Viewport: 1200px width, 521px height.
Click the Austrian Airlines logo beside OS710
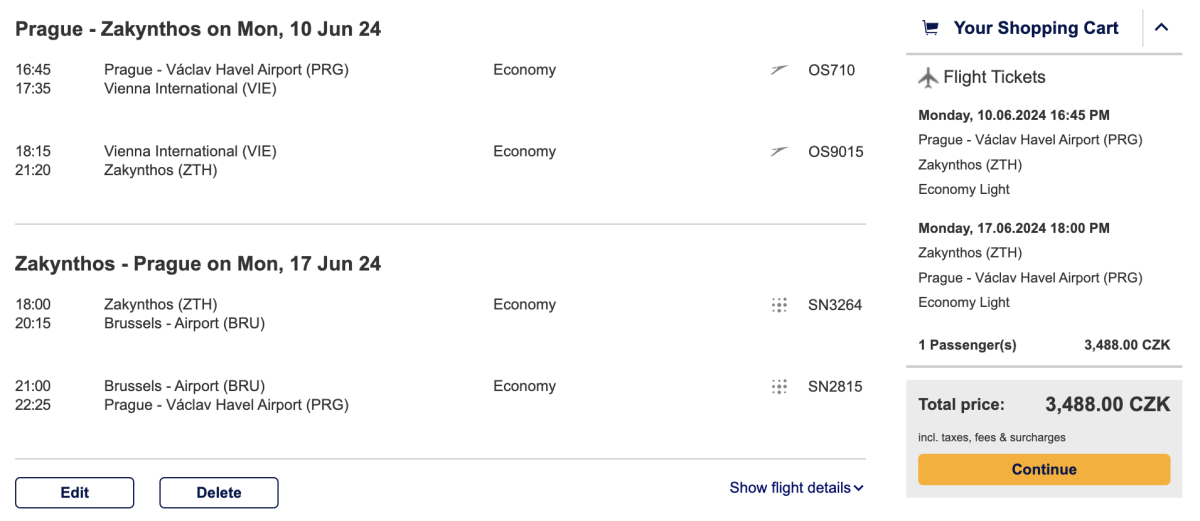coord(779,70)
